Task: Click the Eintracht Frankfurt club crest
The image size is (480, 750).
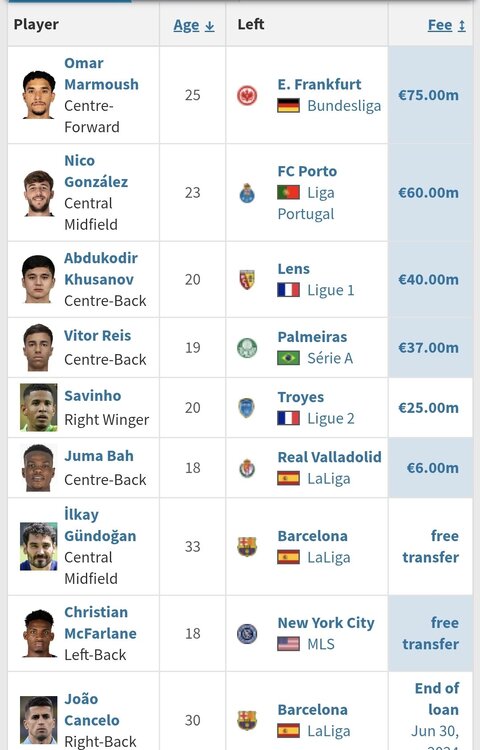Action: pyautogui.click(x=247, y=95)
